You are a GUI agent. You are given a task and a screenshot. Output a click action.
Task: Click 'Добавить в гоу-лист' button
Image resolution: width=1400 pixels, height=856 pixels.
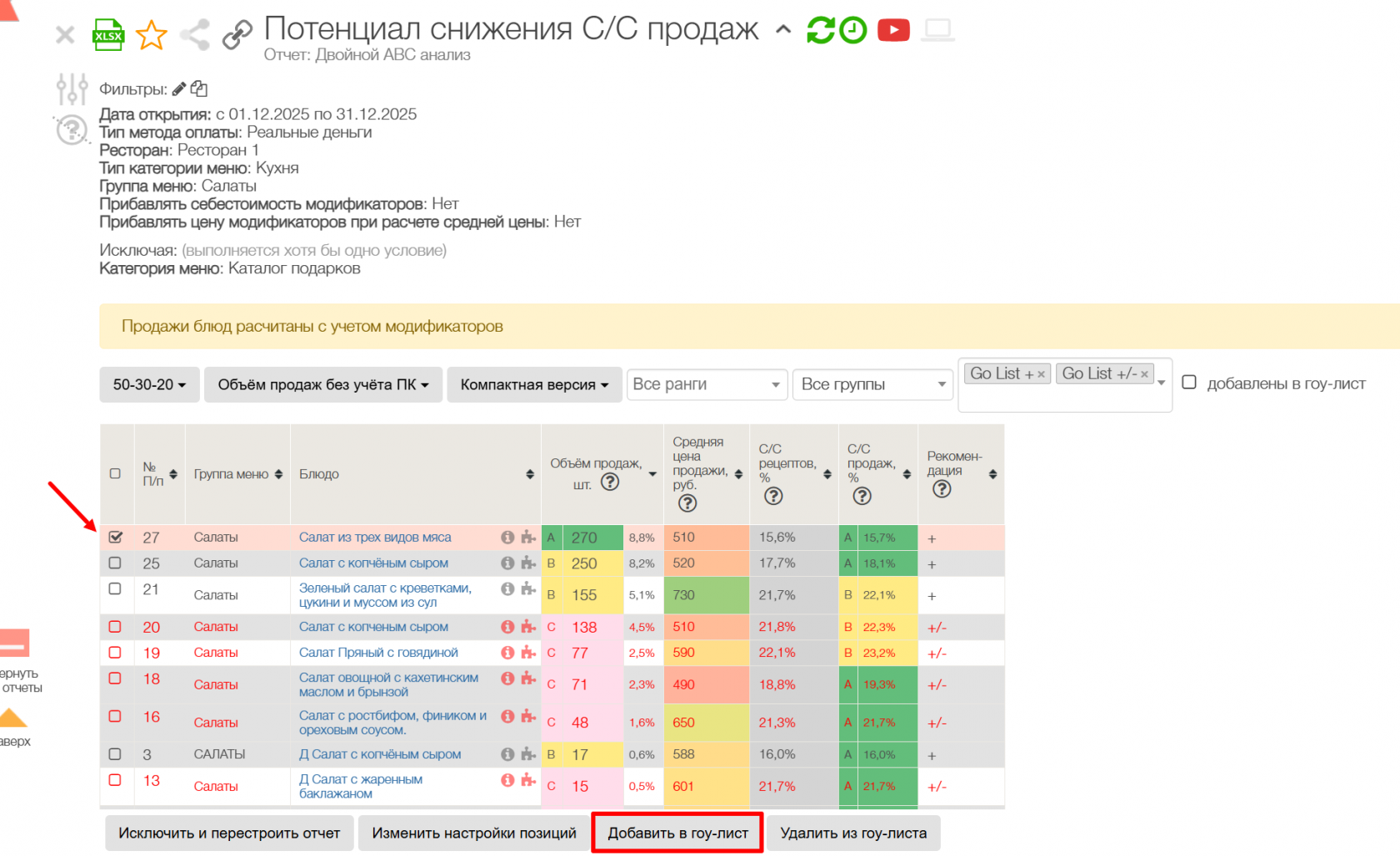click(677, 833)
